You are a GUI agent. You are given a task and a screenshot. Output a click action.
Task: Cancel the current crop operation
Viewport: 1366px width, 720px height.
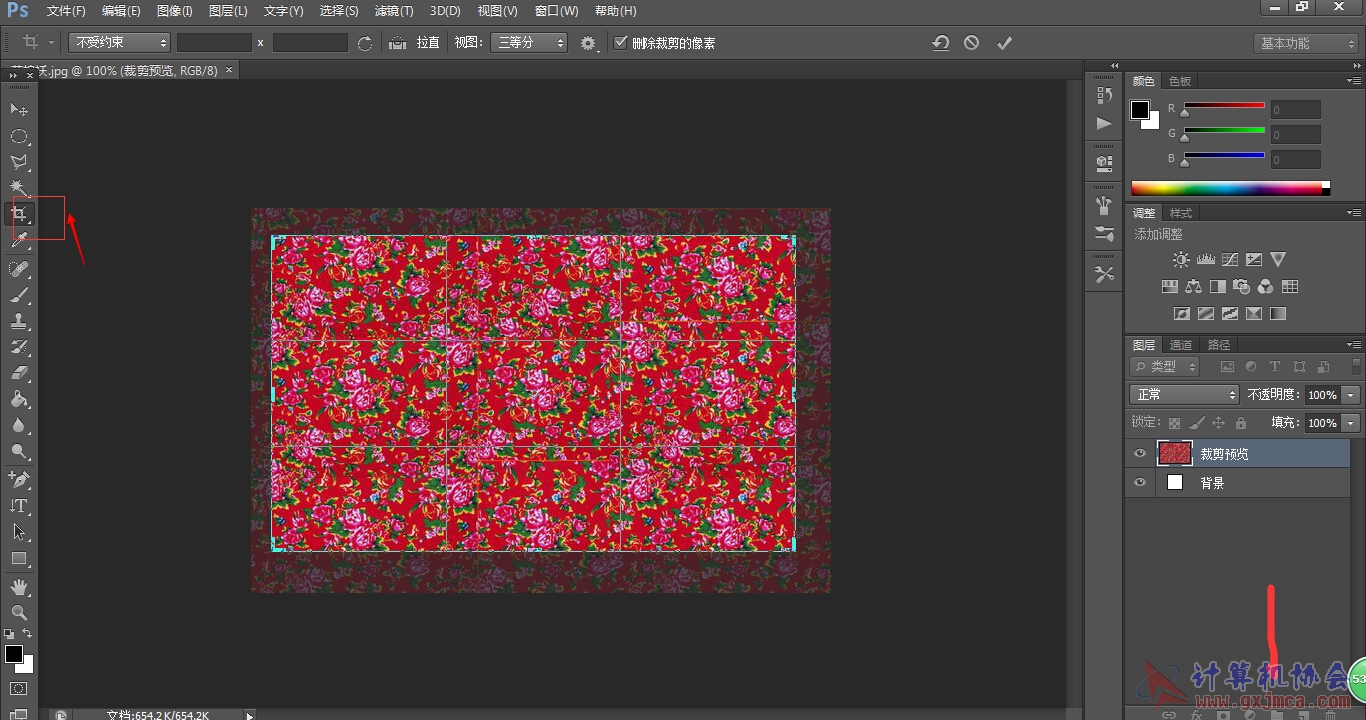(972, 43)
